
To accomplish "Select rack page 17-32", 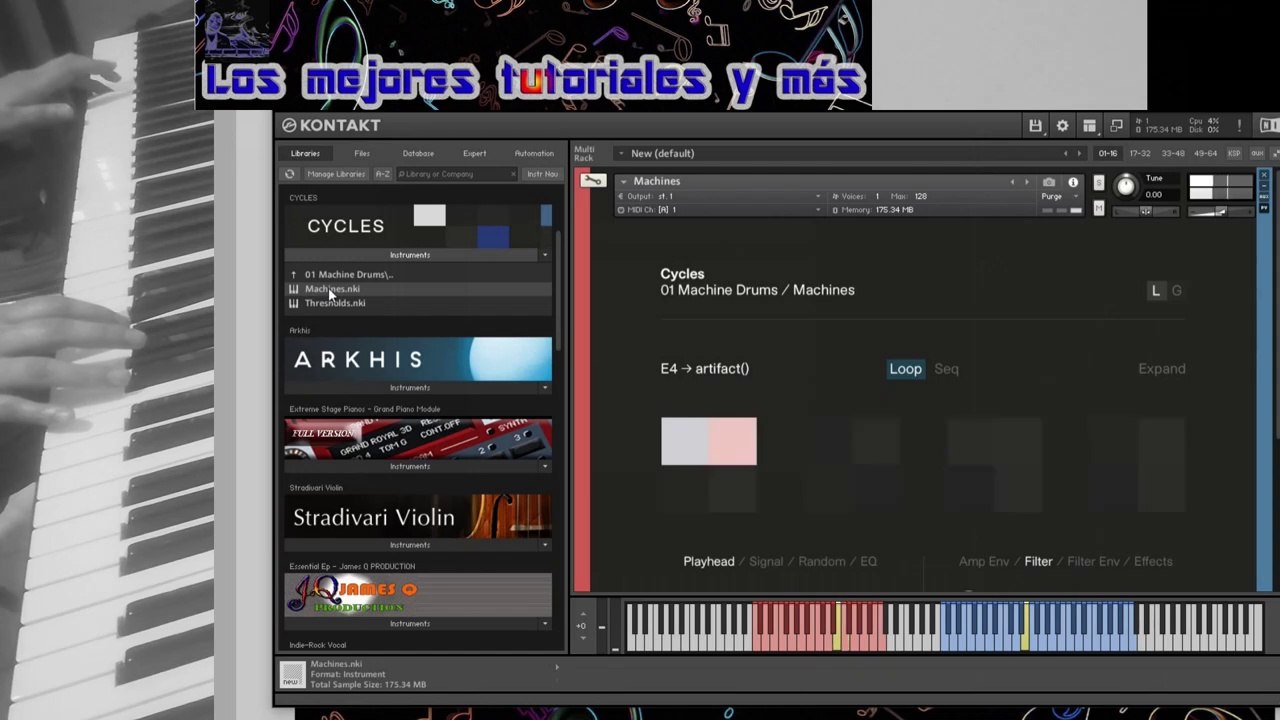I will point(1140,153).
